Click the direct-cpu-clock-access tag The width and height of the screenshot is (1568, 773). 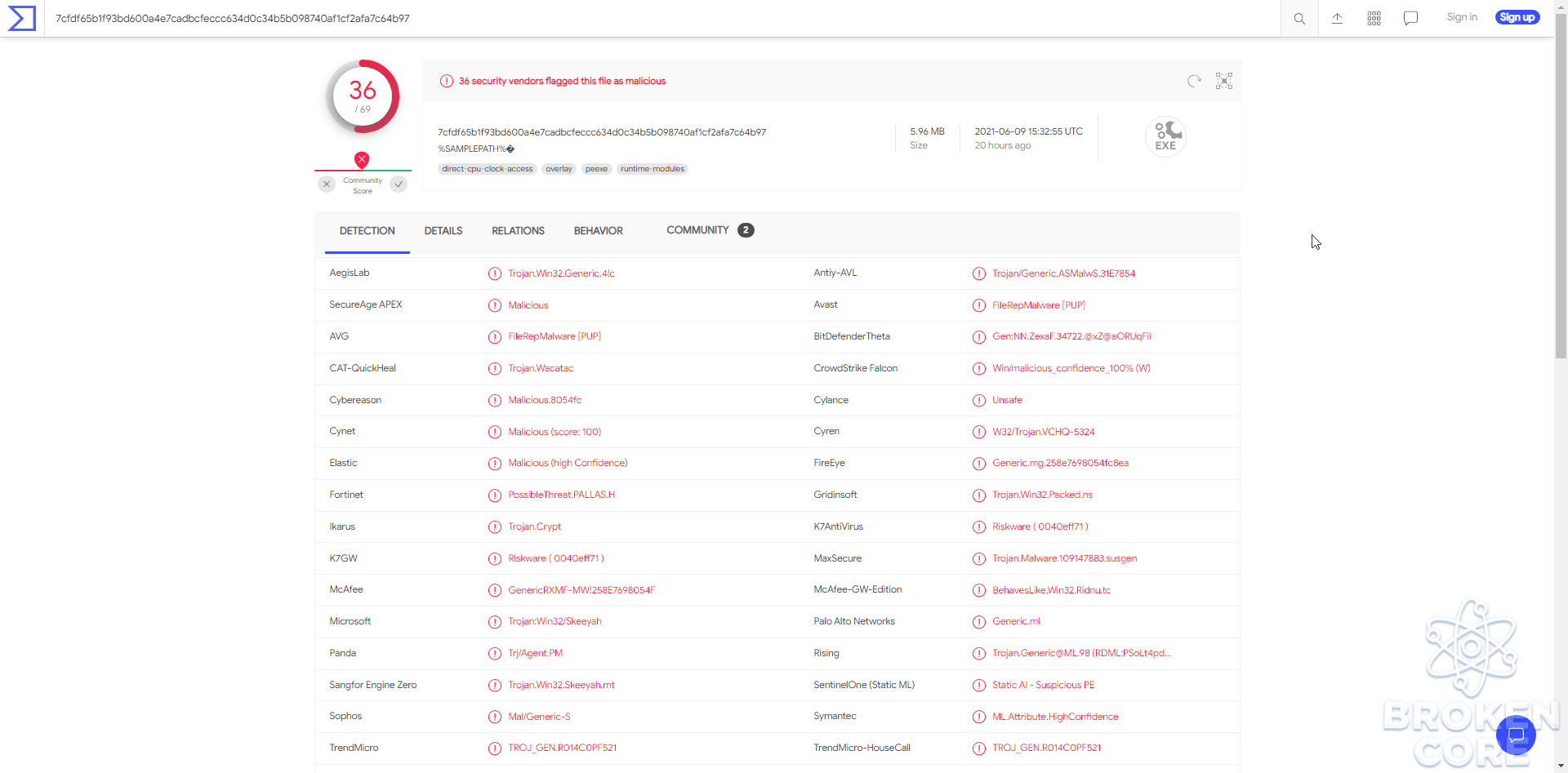point(488,169)
